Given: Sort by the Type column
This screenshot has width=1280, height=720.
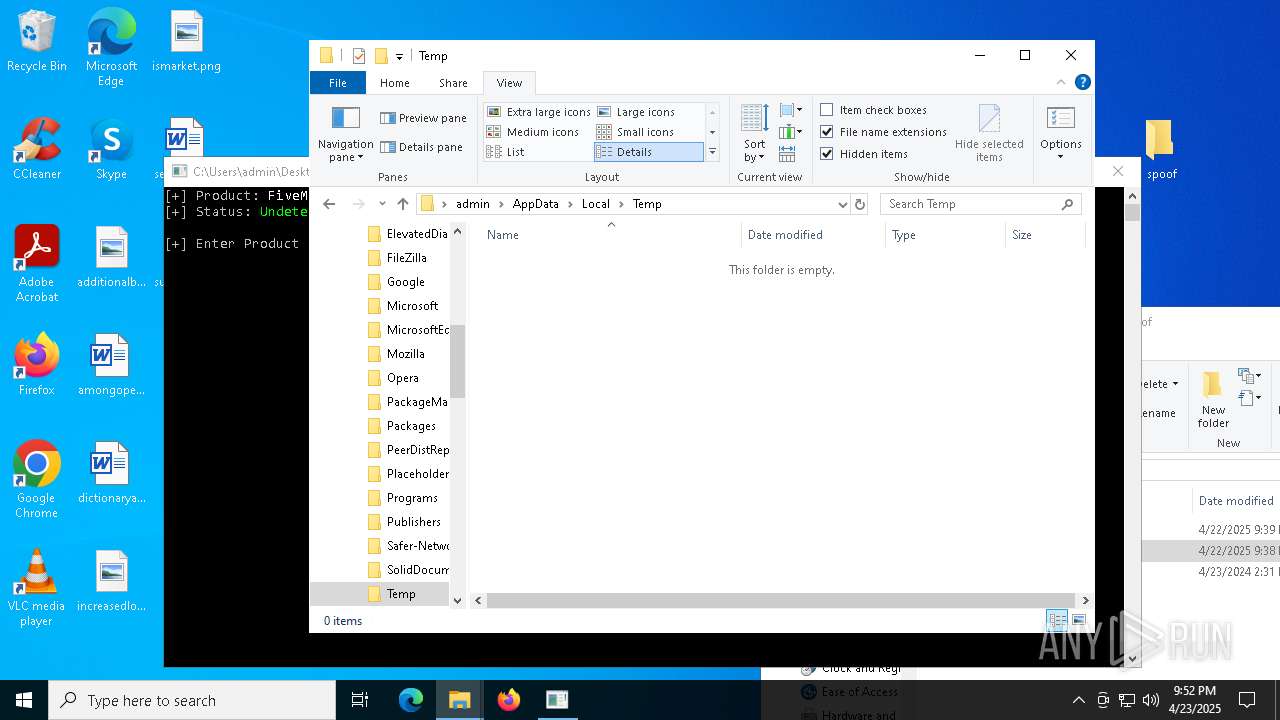Looking at the screenshot, I should 945,235.
